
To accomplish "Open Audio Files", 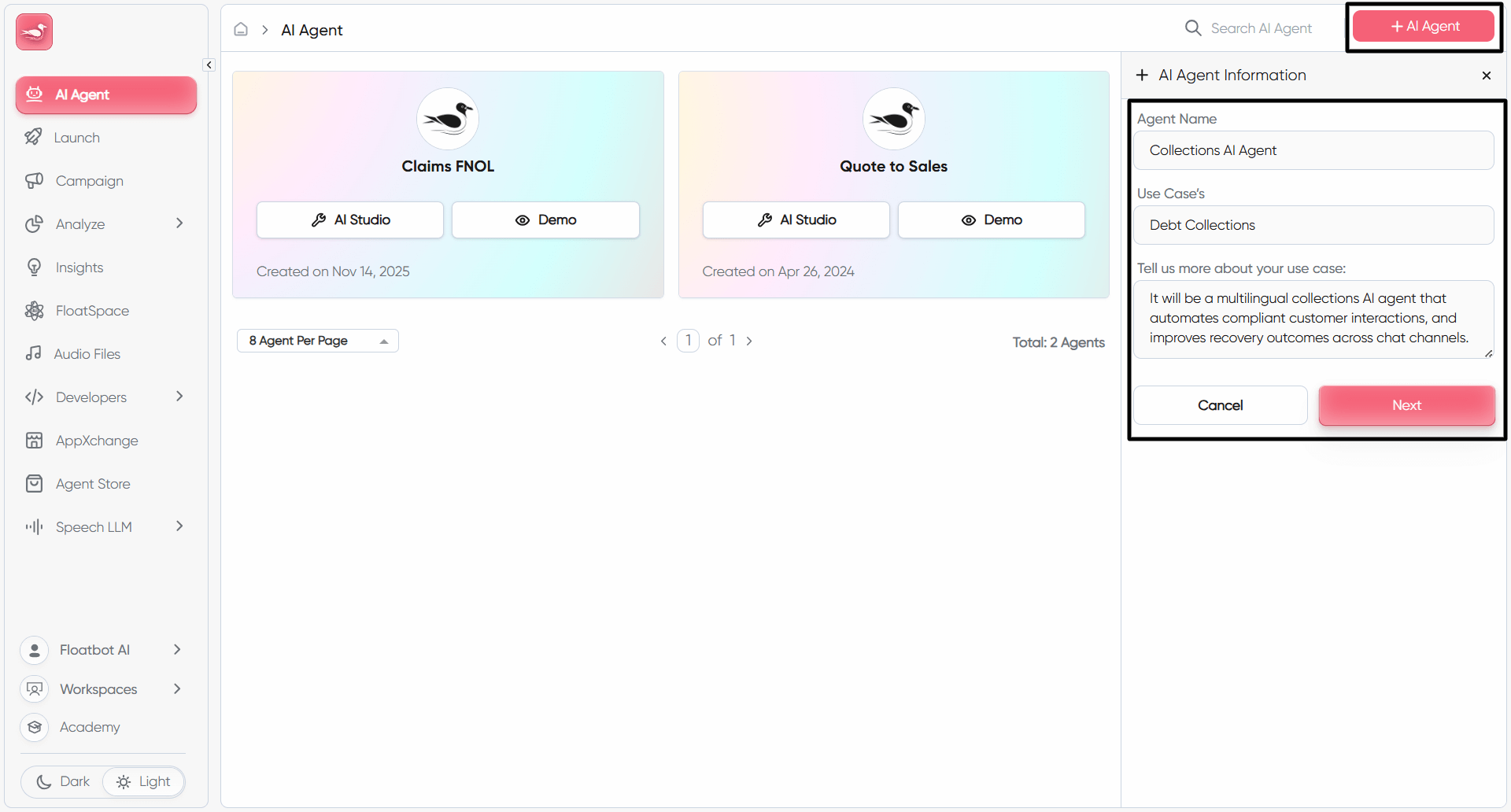I will click(87, 353).
